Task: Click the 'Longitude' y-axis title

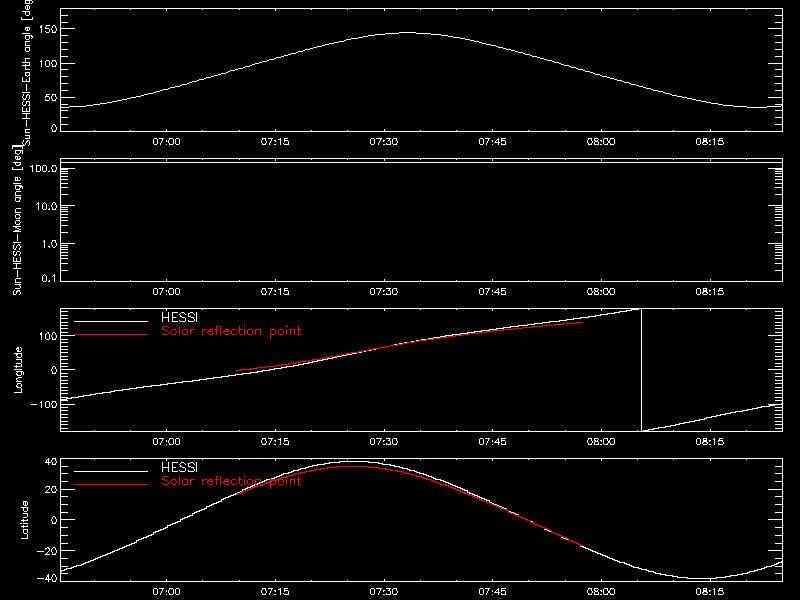Action: (18, 370)
